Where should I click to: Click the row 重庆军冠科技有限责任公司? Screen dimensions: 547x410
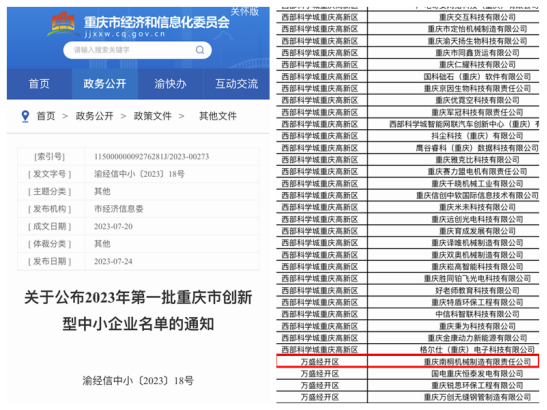pos(407,112)
